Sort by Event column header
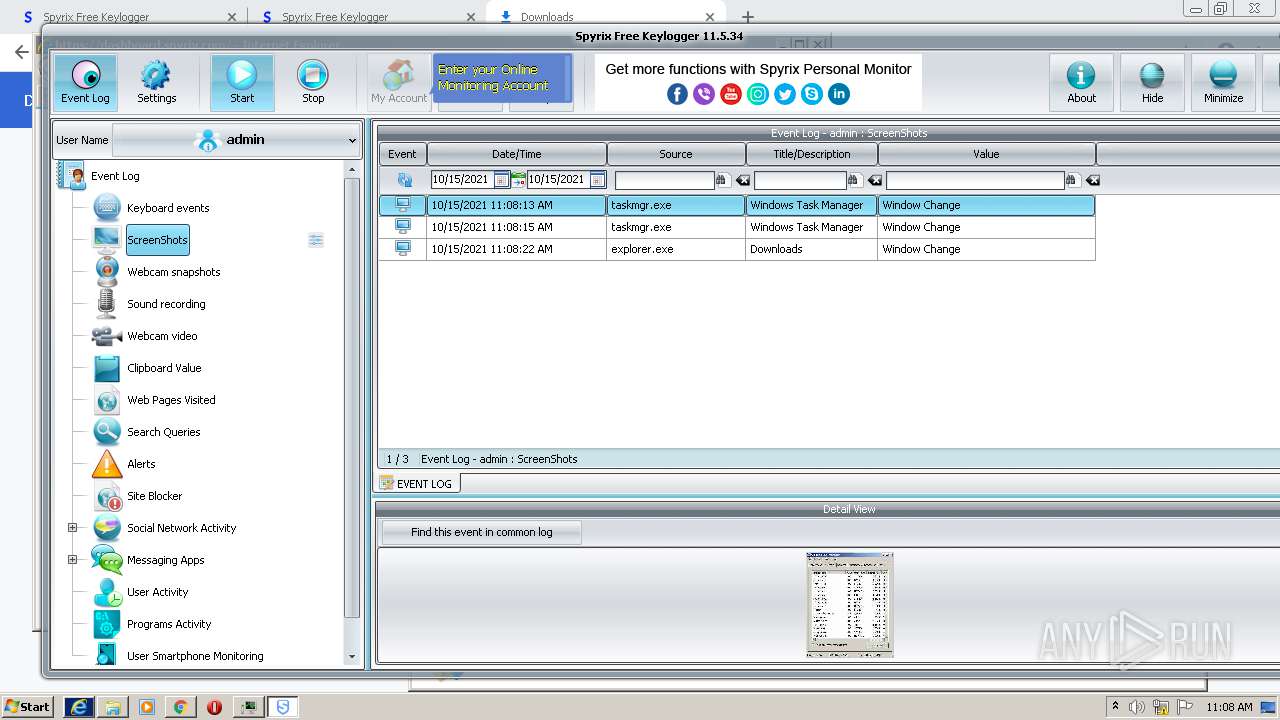Screen dimensions: 1280x720 point(402,154)
